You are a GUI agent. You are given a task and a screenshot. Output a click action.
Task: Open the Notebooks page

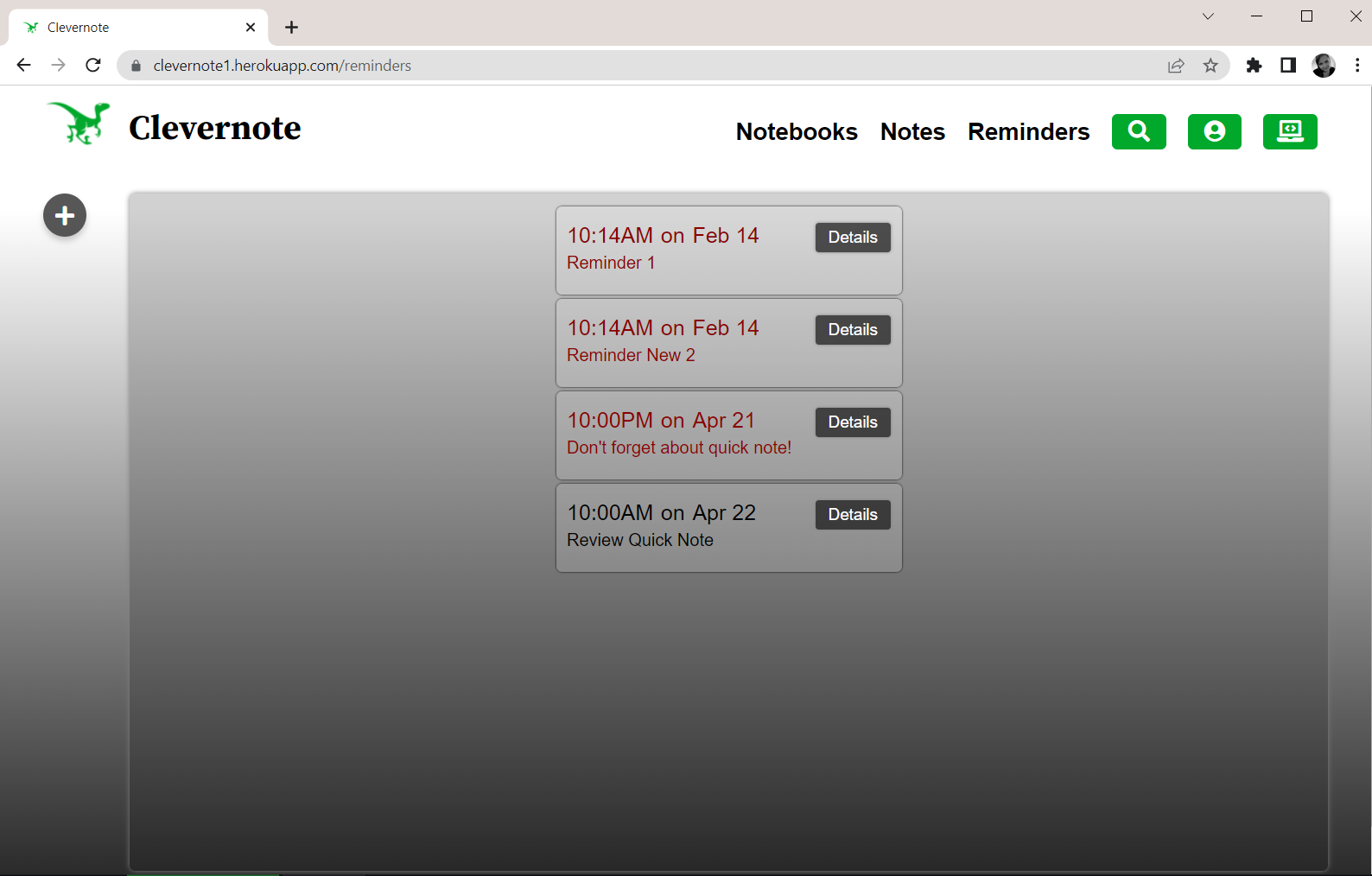tap(797, 131)
